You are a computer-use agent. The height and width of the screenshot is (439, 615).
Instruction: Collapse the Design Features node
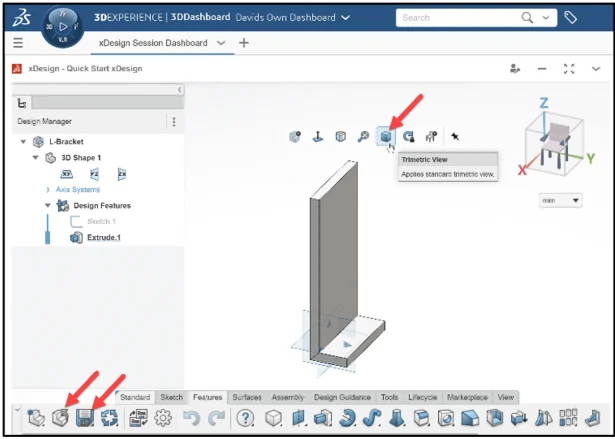(x=47, y=205)
